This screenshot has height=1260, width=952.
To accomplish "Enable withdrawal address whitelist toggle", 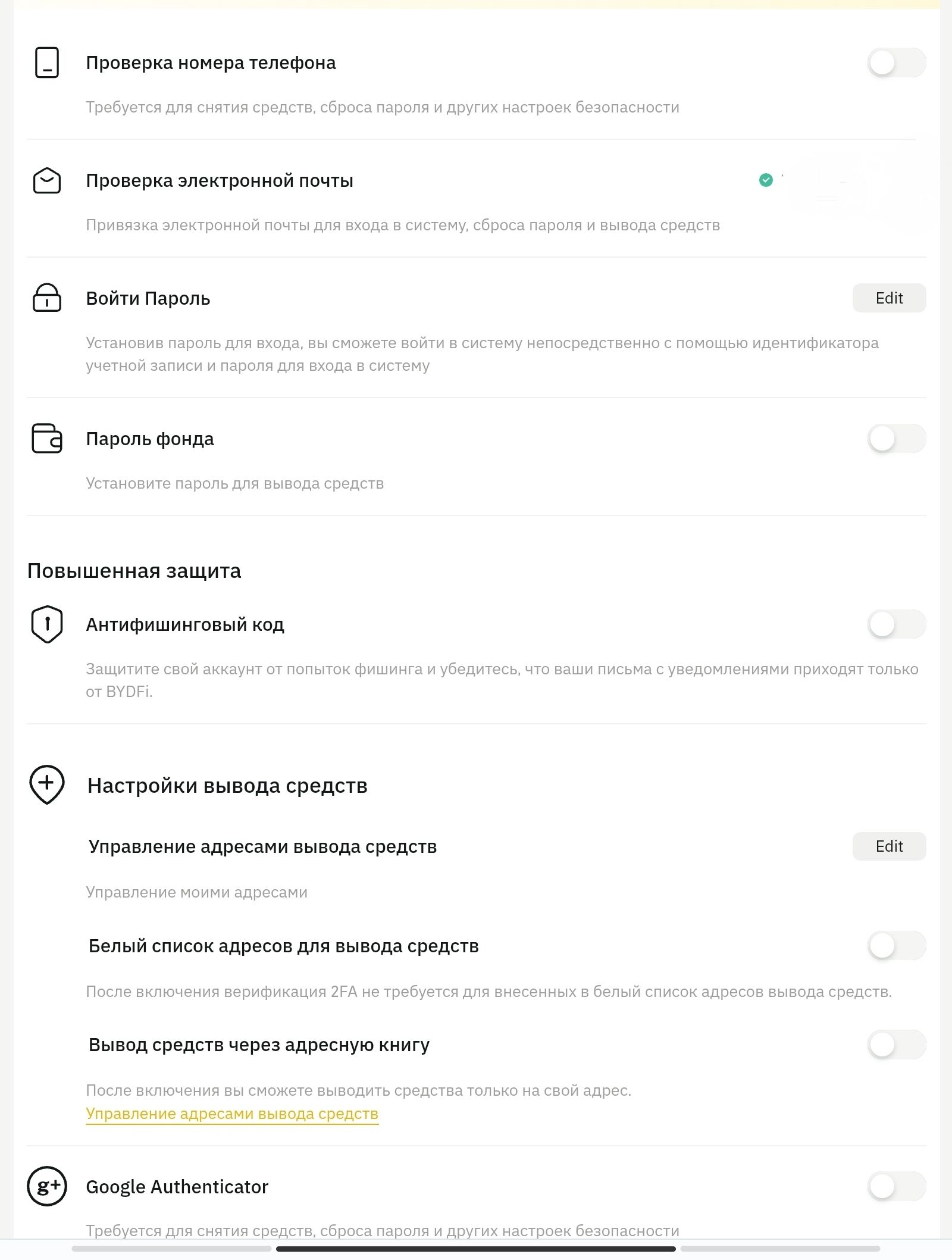I will pos(896,946).
